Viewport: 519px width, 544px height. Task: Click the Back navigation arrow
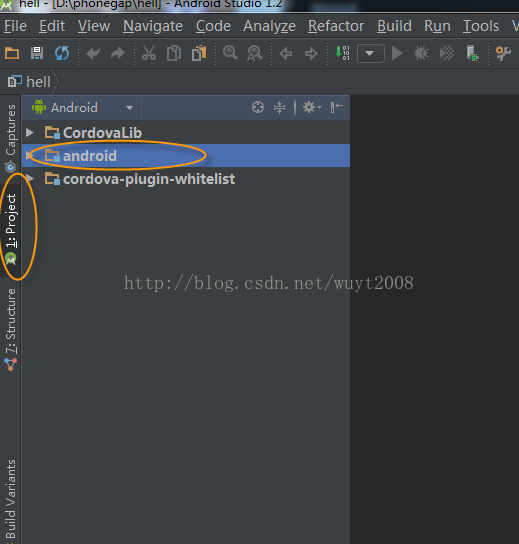coord(286,54)
